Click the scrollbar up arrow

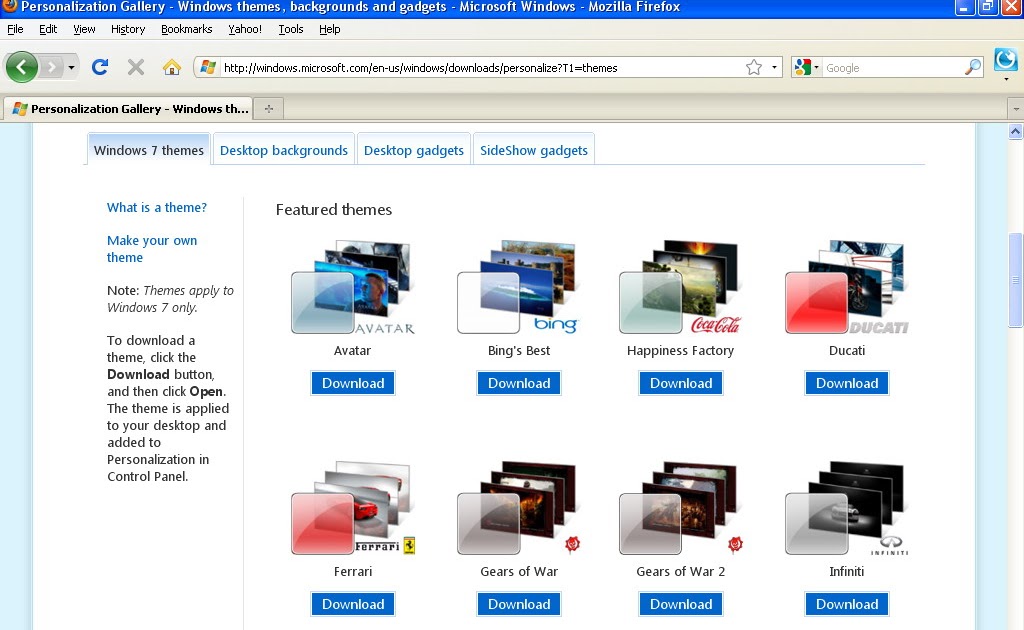(x=1016, y=130)
